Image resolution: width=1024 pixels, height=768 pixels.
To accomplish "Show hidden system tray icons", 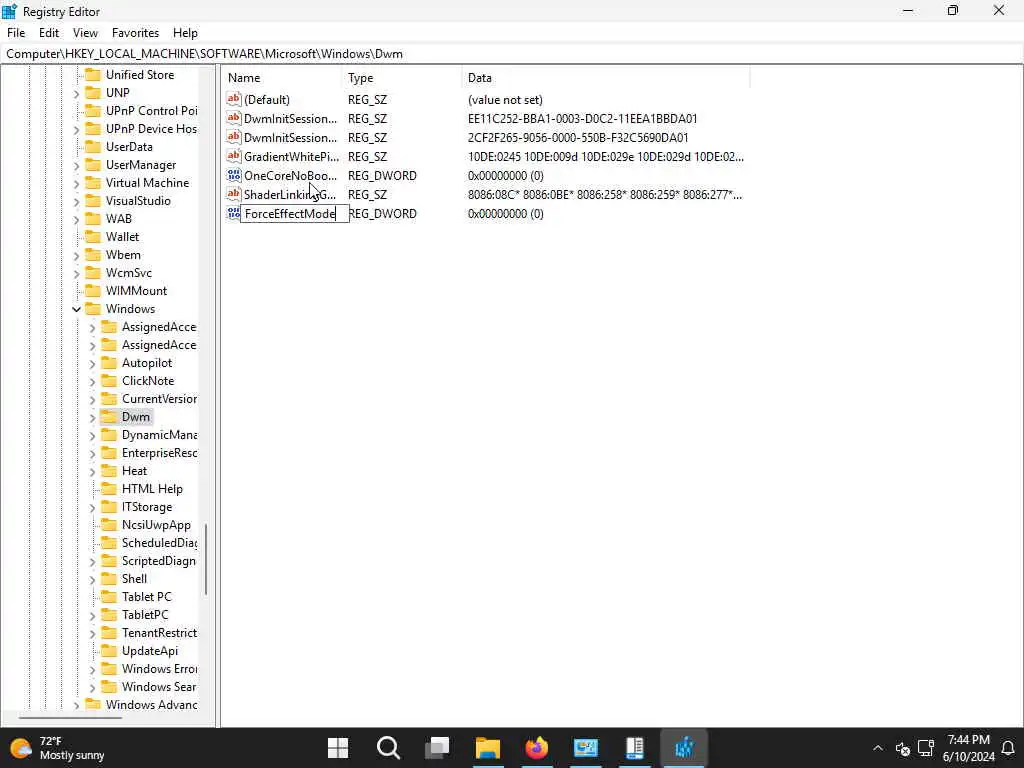I will click(x=878, y=748).
